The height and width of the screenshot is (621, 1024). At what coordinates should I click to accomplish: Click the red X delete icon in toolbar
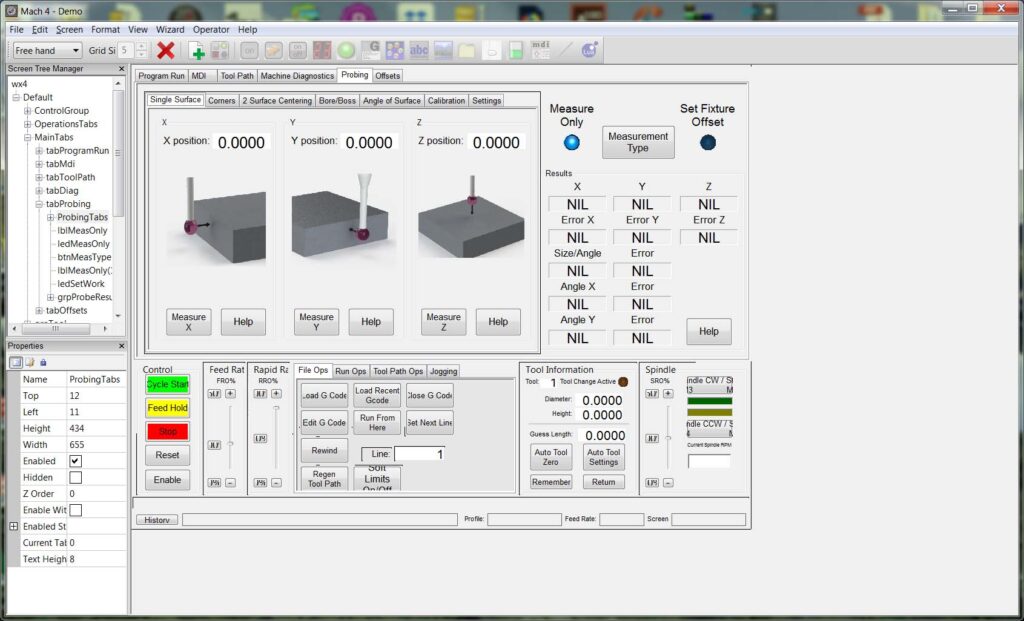coord(166,50)
